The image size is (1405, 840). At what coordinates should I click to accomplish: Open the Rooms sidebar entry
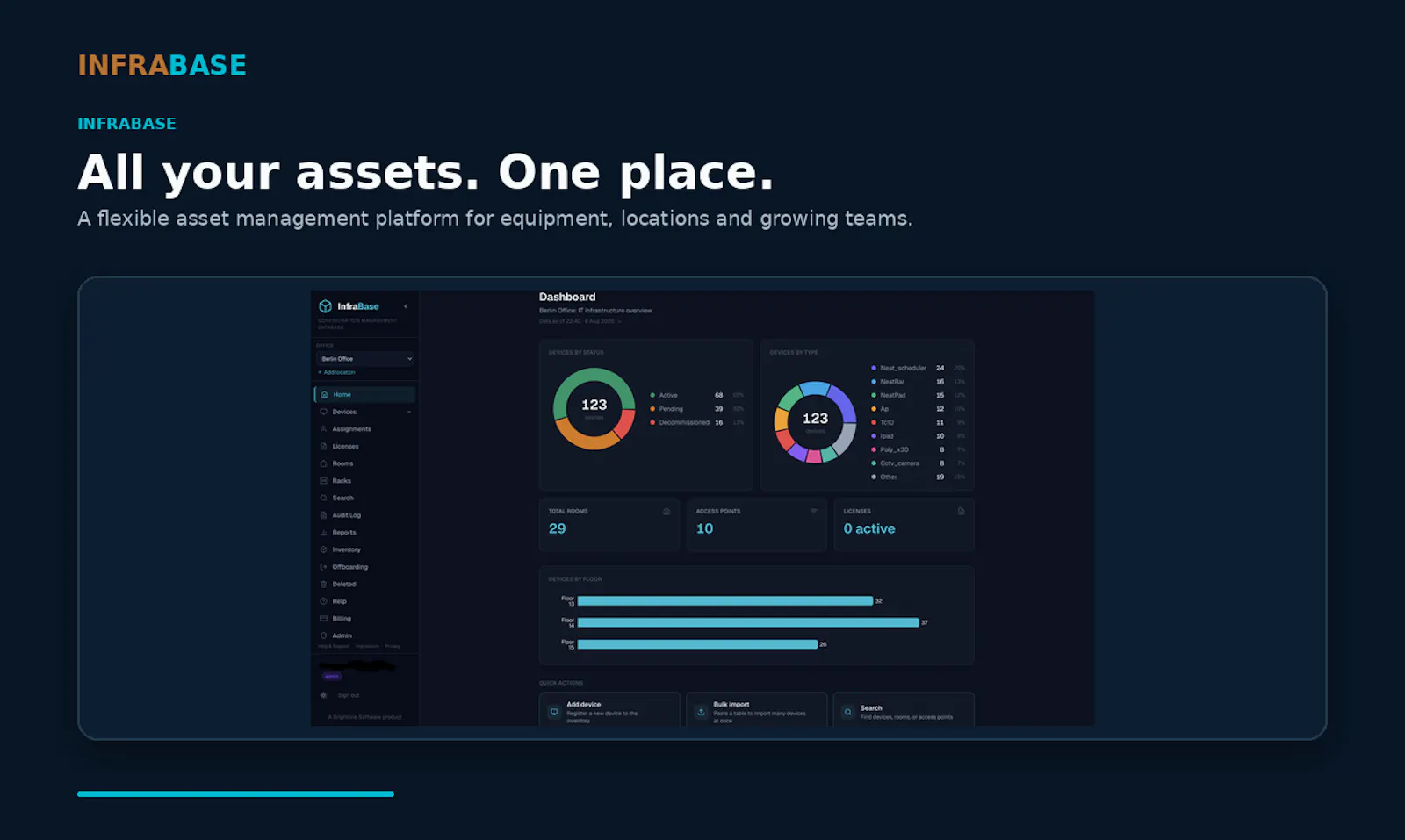pyautogui.click(x=364, y=463)
